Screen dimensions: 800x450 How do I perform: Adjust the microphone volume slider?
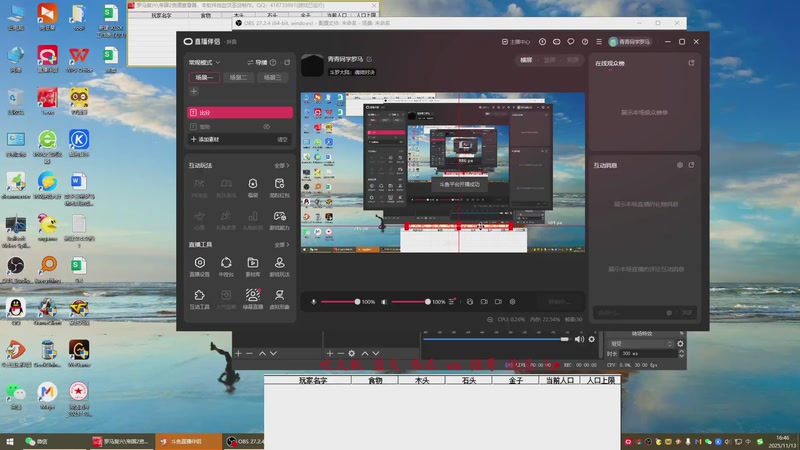[340, 302]
